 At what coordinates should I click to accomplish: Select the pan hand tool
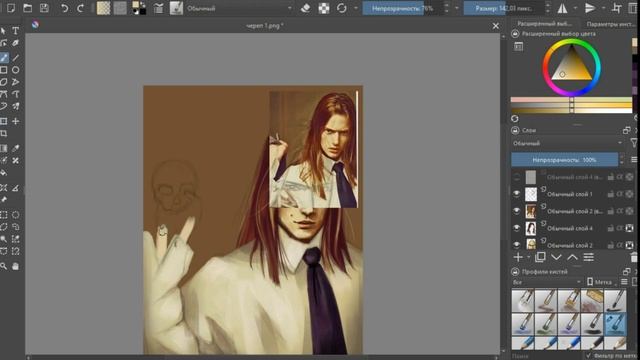tap(16, 266)
